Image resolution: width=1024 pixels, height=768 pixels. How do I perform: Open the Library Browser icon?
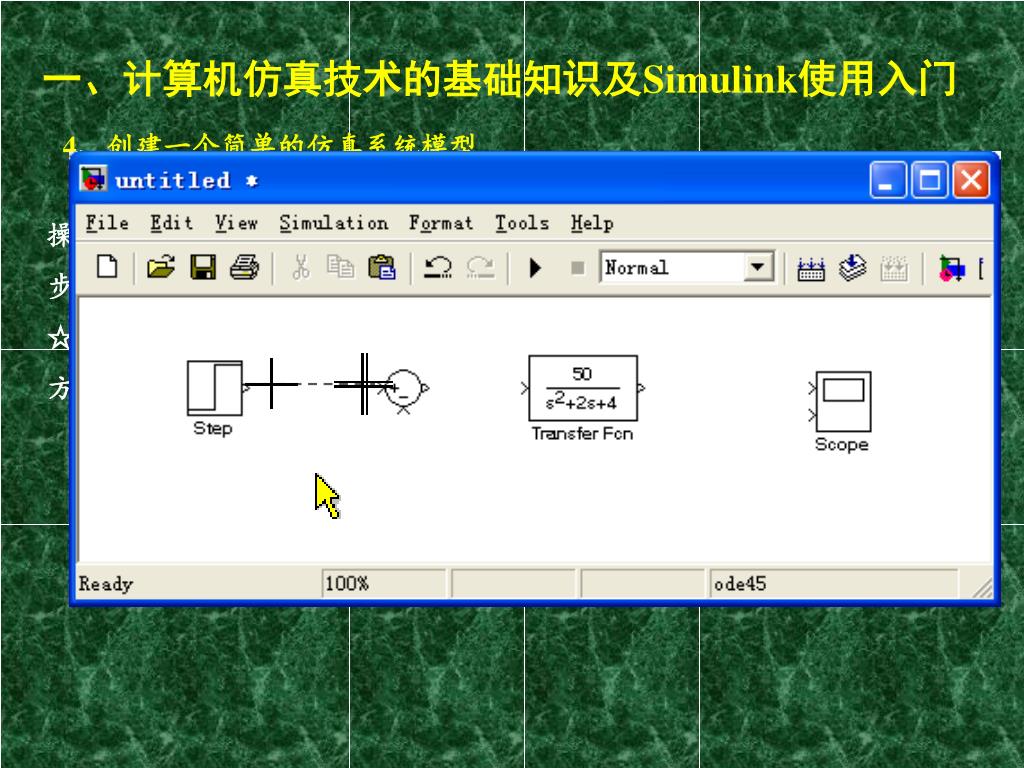click(x=952, y=268)
